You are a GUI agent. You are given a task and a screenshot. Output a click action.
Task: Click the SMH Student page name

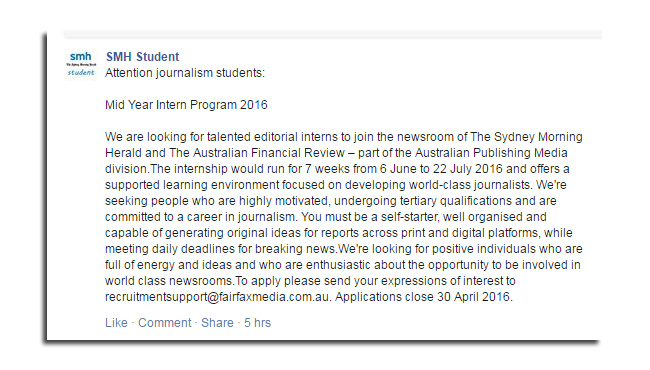pos(143,57)
